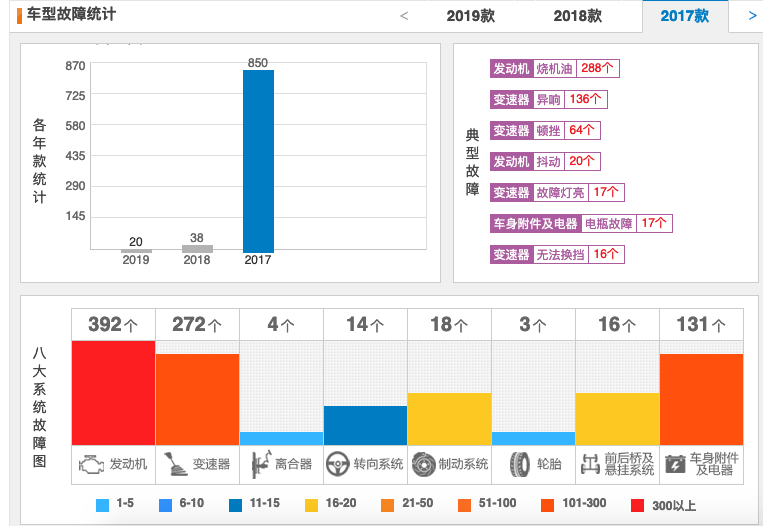This screenshot has height=526, width=763.
Task: Go to next model years arrow
Action: 752,16
